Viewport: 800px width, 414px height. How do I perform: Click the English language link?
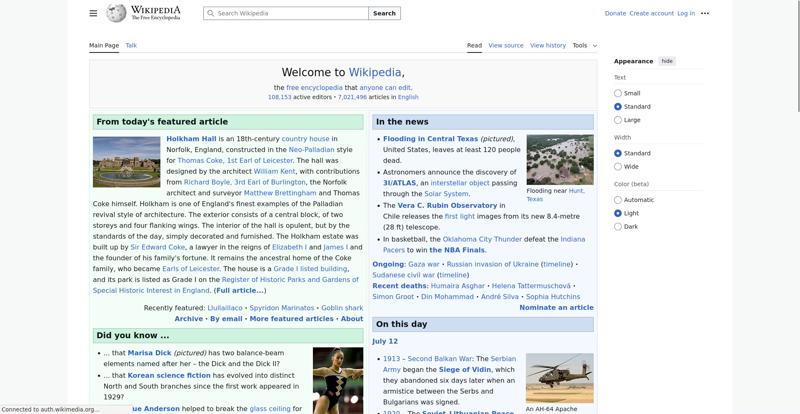408,97
